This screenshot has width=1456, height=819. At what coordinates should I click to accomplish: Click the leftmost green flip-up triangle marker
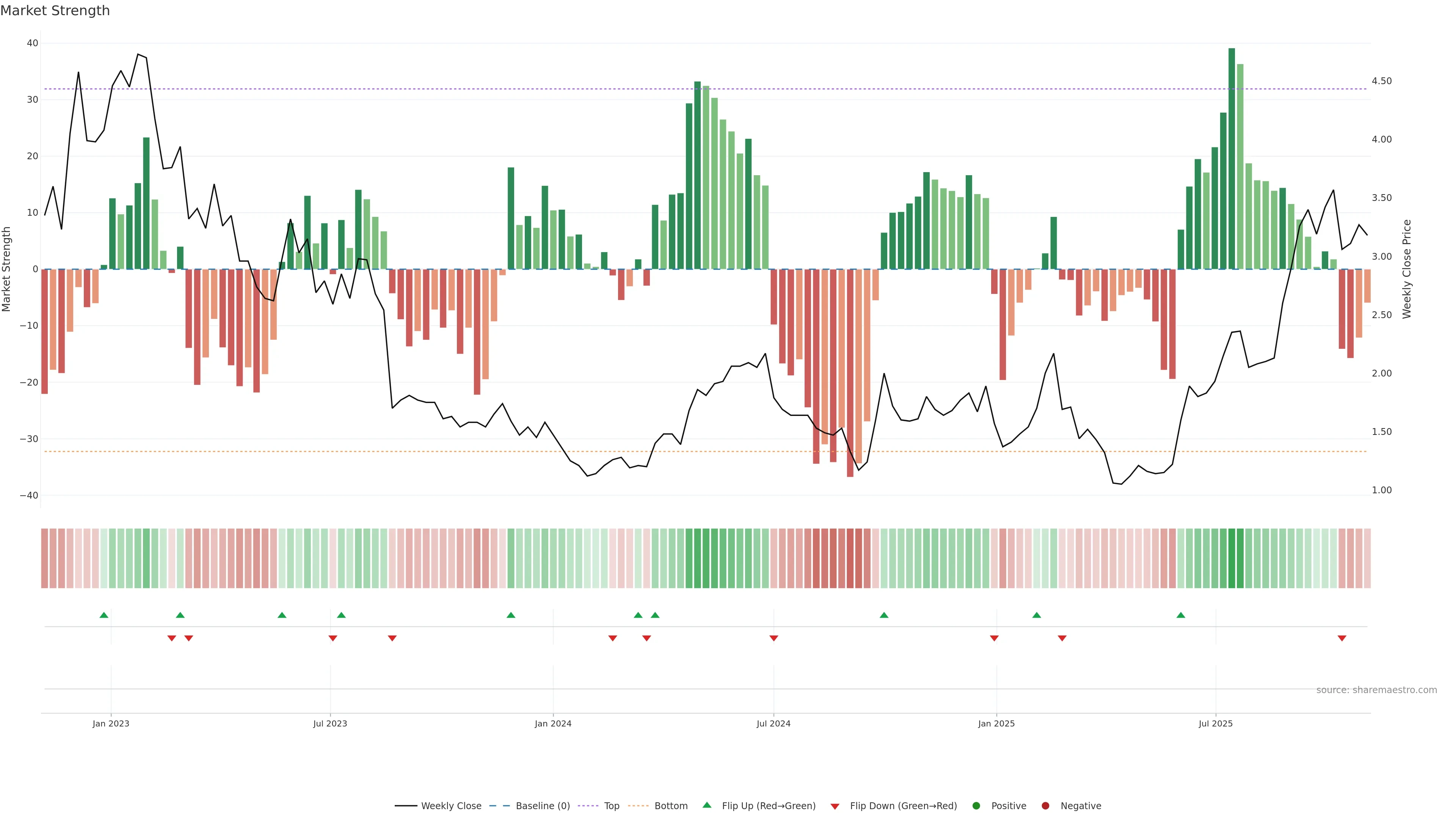coord(104,615)
